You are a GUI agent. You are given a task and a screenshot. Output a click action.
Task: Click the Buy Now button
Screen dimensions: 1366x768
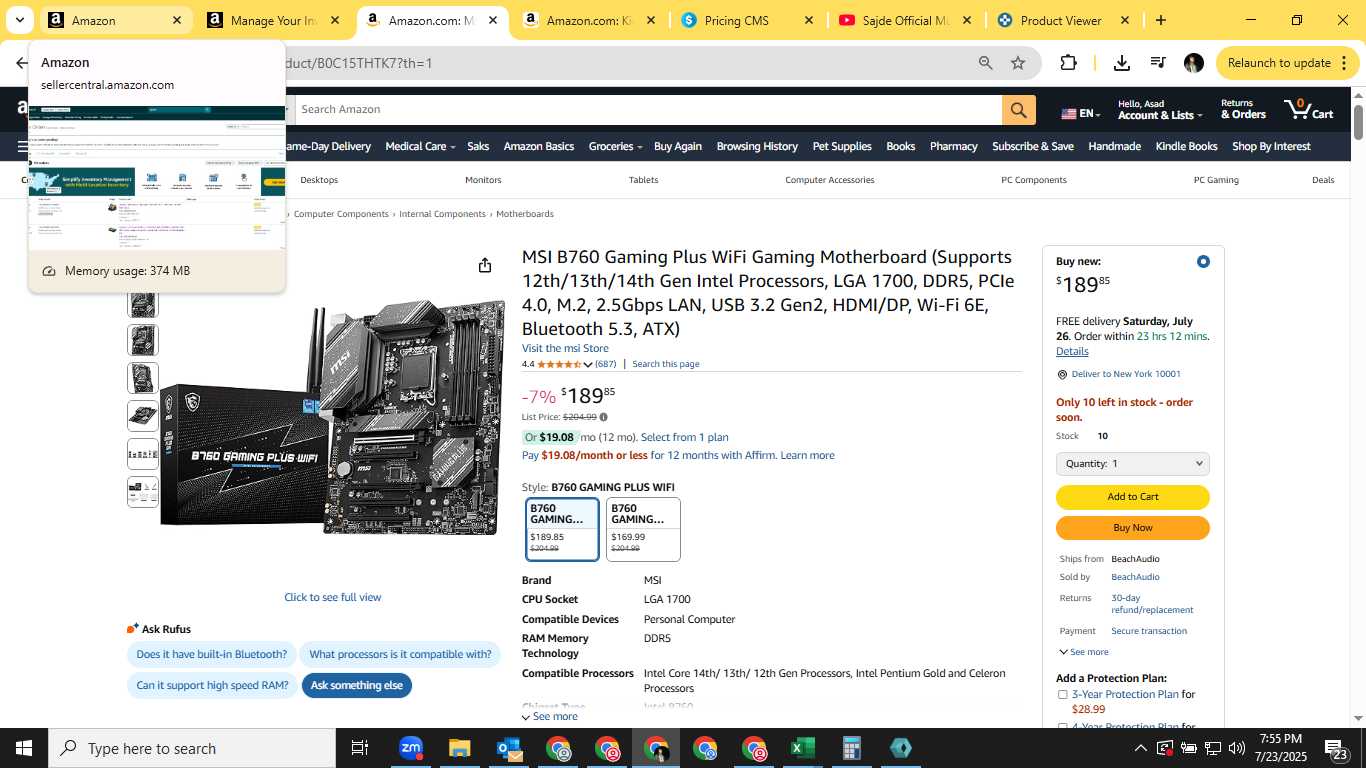(1133, 528)
